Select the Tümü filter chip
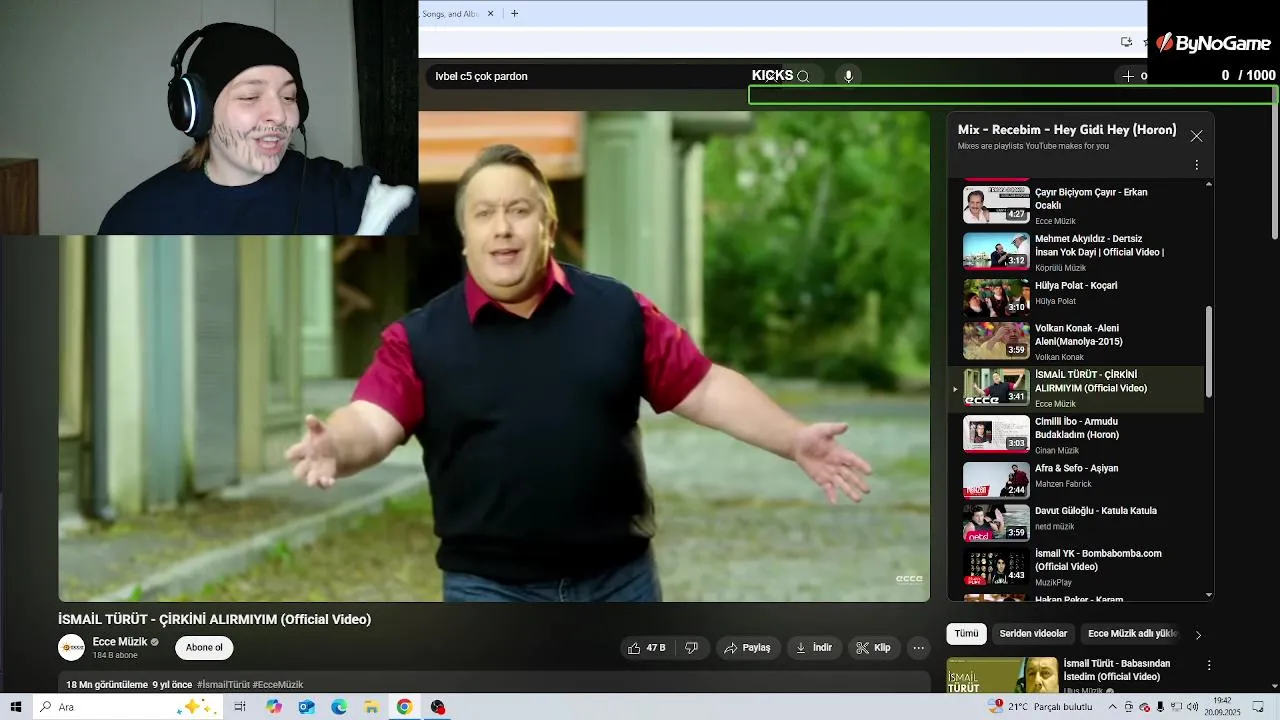The width and height of the screenshot is (1280, 720). point(966,634)
